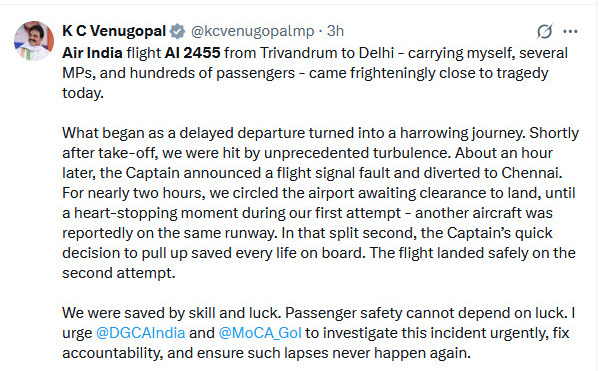Click the bold Air India text
Viewport: 601px width, 371px height.
(x=92, y=53)
